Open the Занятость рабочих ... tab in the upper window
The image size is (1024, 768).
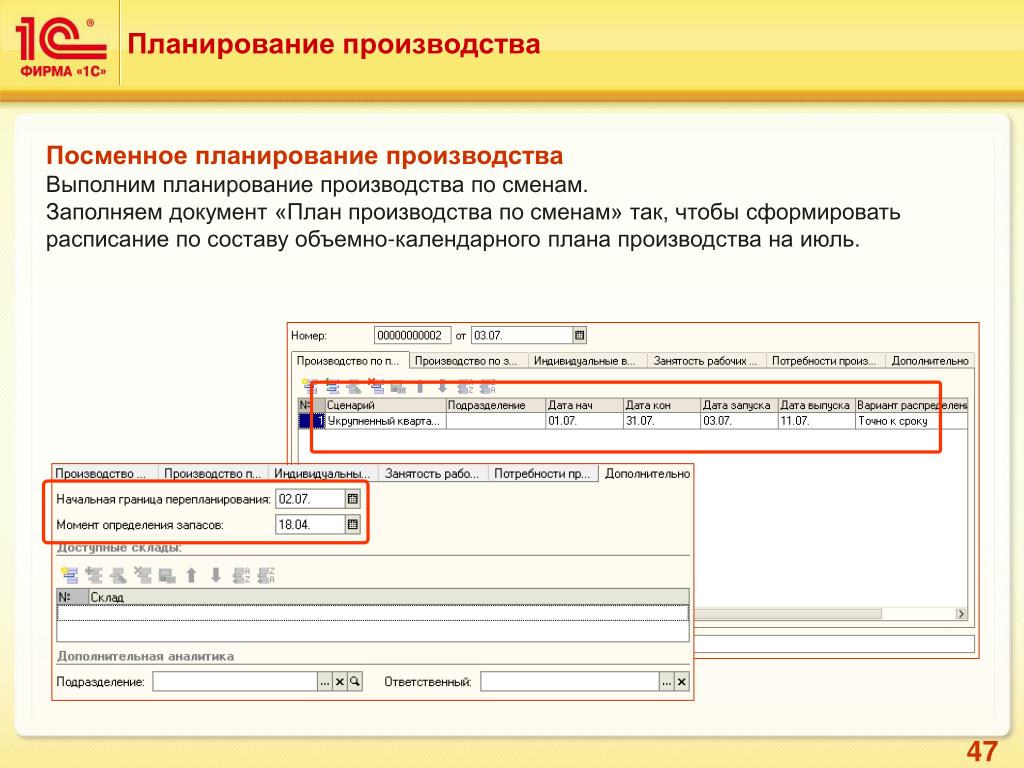[705, 360]
